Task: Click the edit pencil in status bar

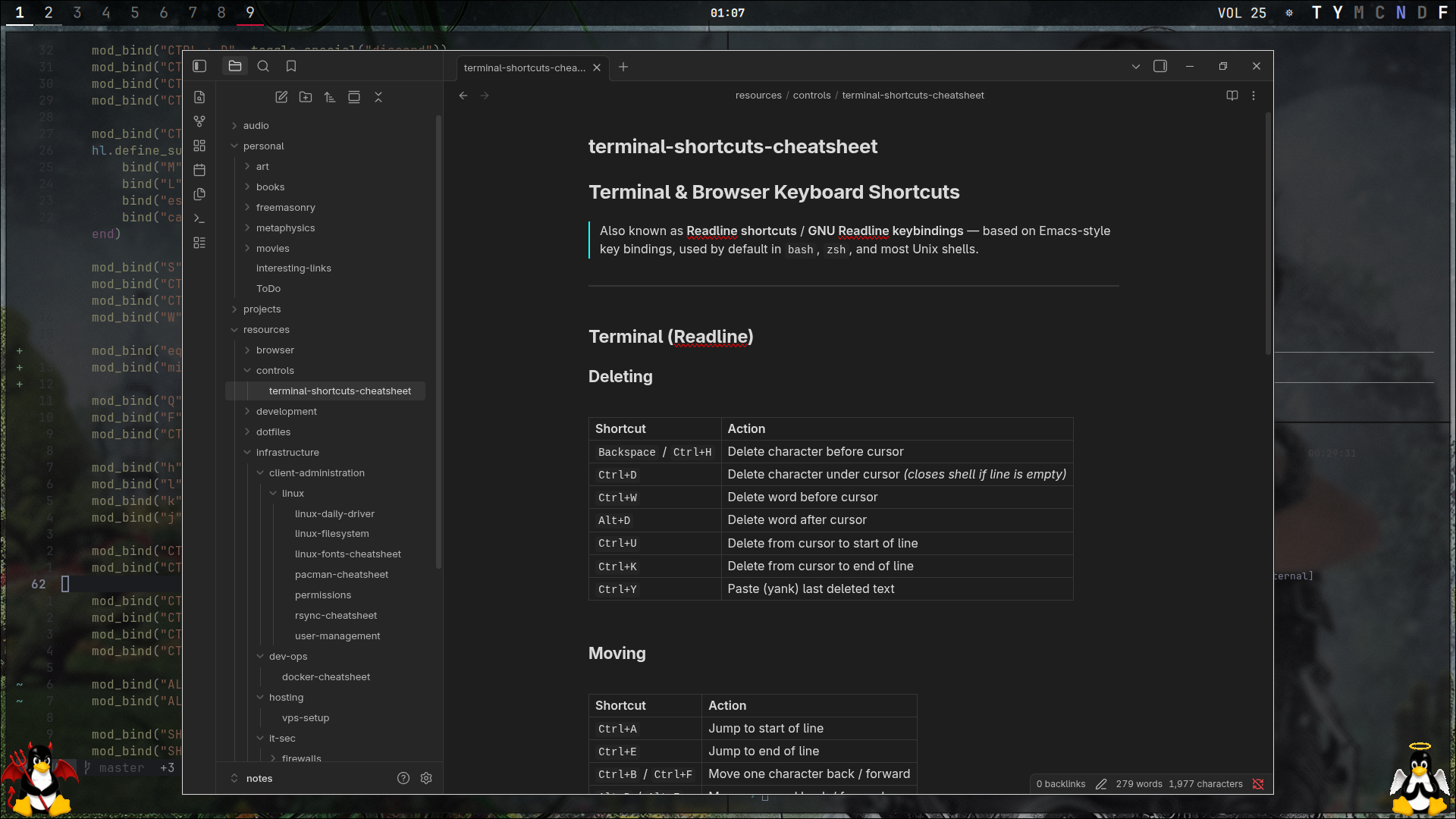Action: pos(1101,784)
